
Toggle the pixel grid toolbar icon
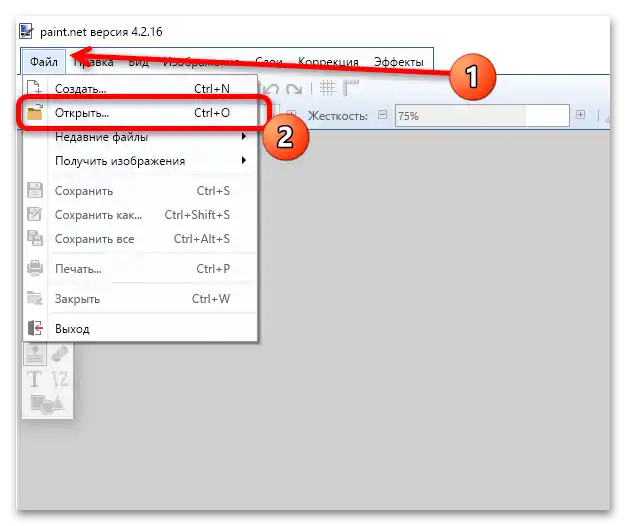click(327, 88)
